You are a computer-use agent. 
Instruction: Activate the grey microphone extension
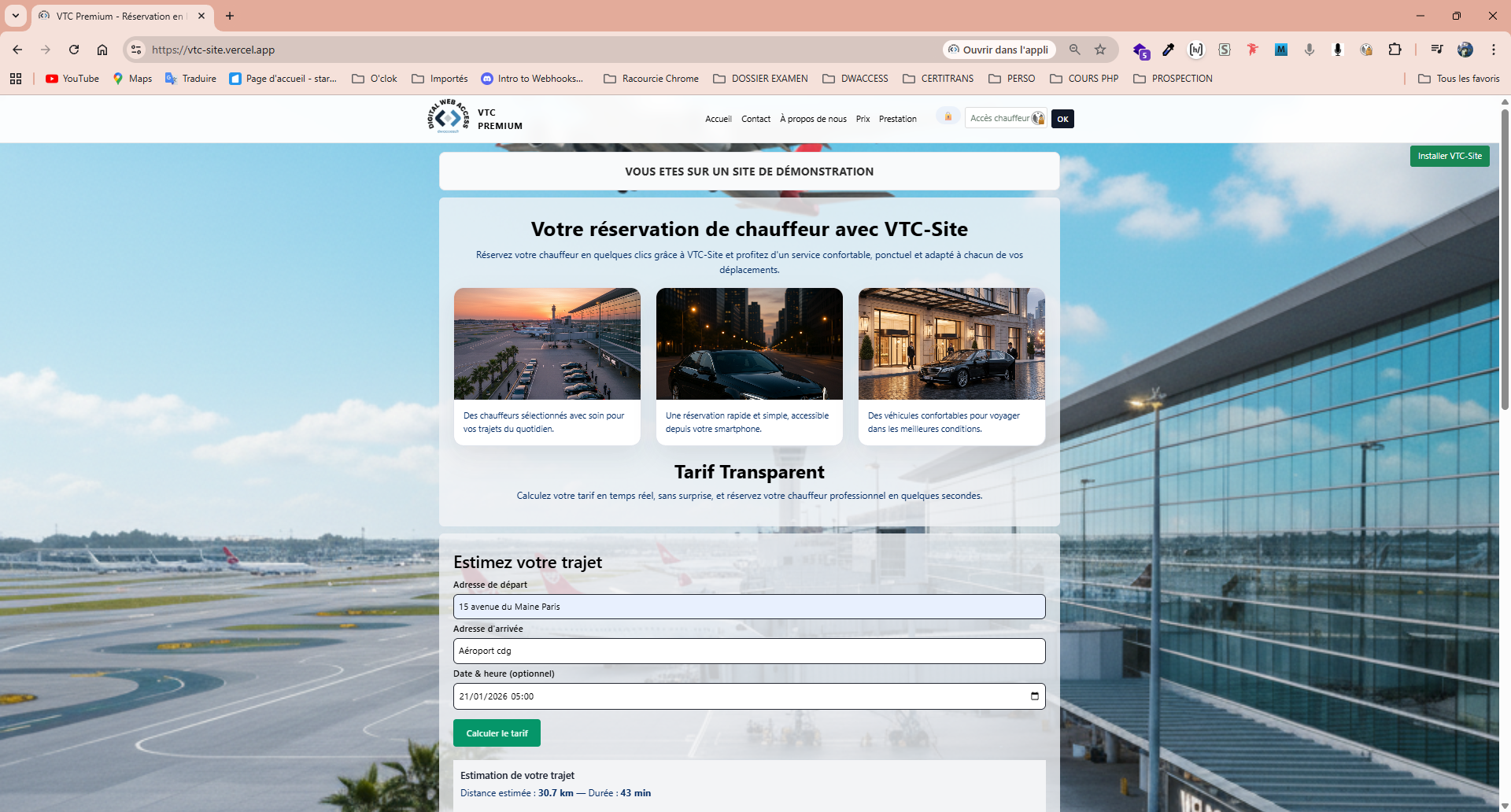(1310, 50)
